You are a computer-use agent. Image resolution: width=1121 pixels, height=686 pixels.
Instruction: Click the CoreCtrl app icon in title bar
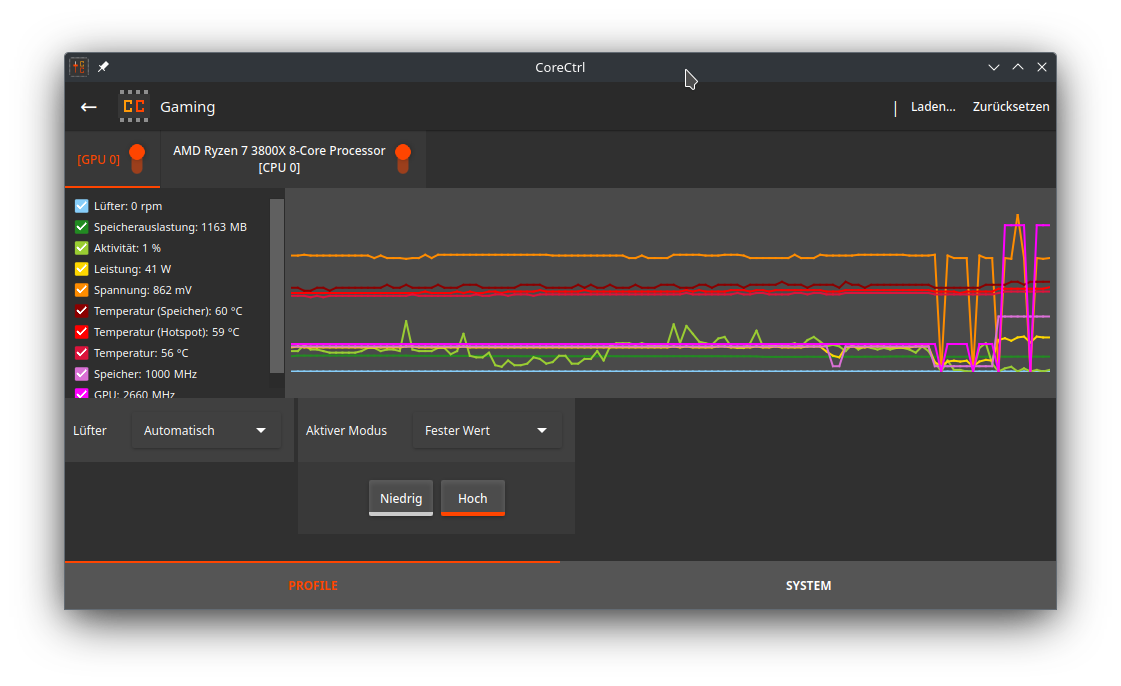pyautogui.click(x=79, y=66)
